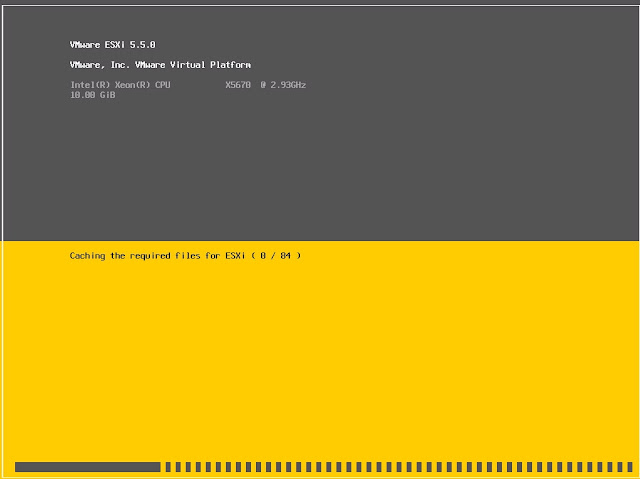Image resolution: width=640 pixels, height=479 pixels.
Task: Click the filled portion of the boot progress bar
Action: point(88,467)
